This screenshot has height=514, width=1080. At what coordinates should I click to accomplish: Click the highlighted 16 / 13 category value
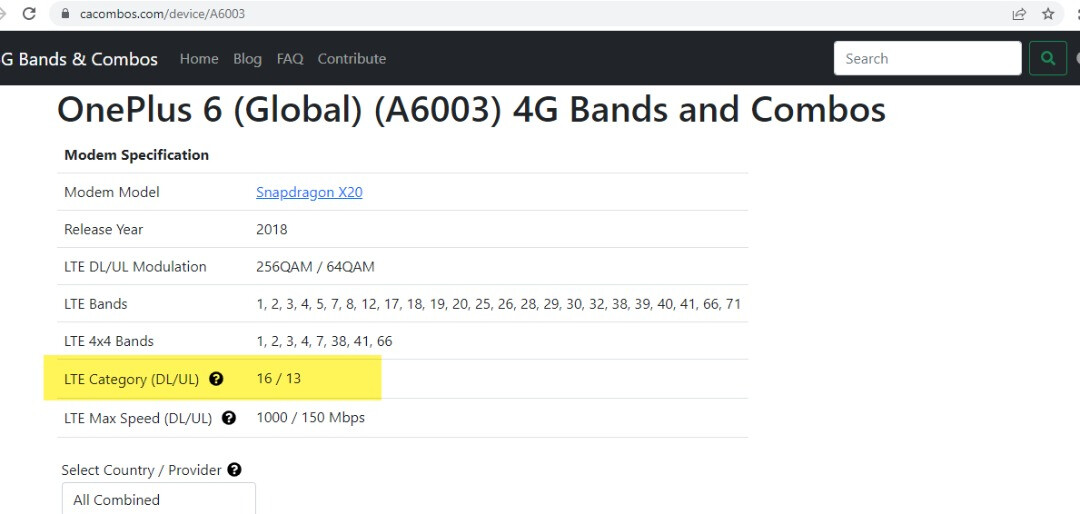278,378
